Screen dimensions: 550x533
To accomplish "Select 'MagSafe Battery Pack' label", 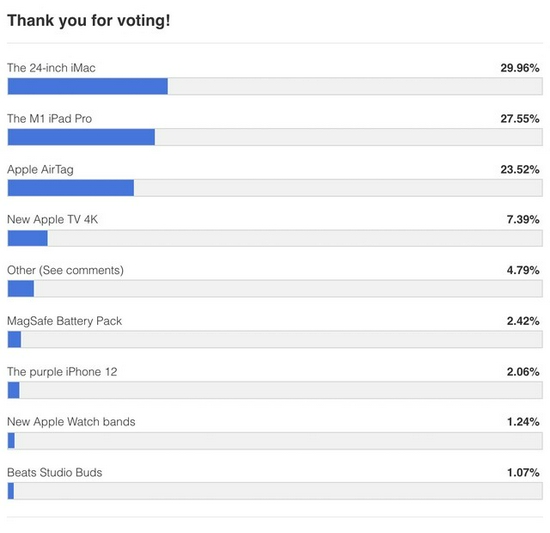I will tap(65, 321).
